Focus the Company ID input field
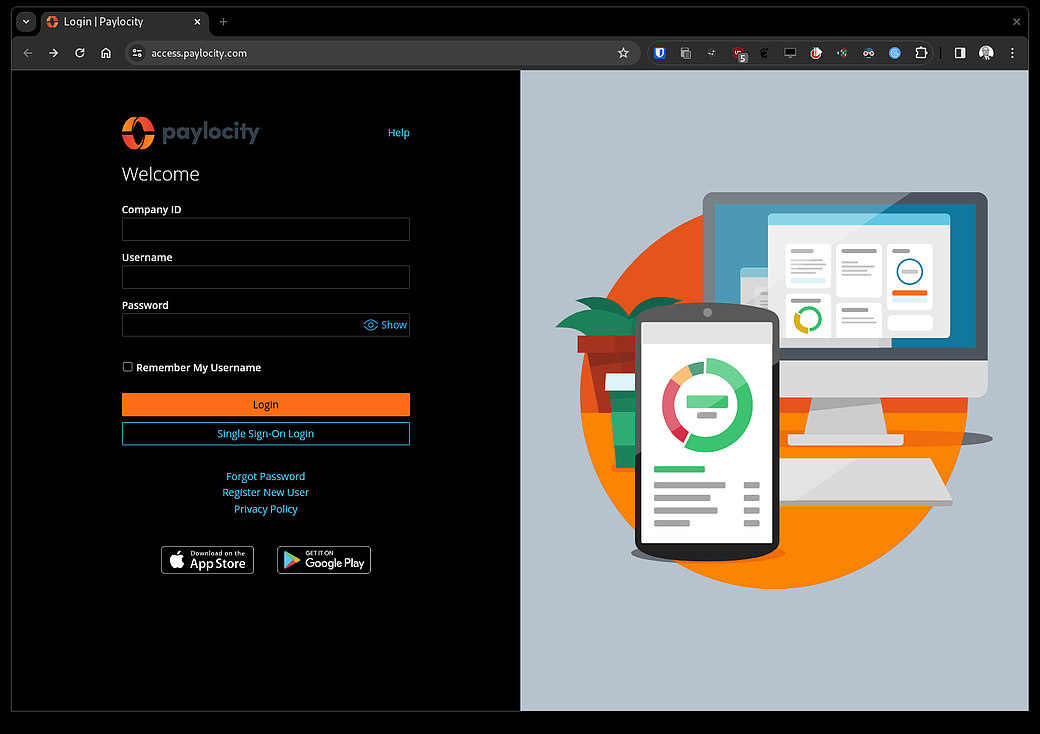1040x734 pixels. point(265,229)
